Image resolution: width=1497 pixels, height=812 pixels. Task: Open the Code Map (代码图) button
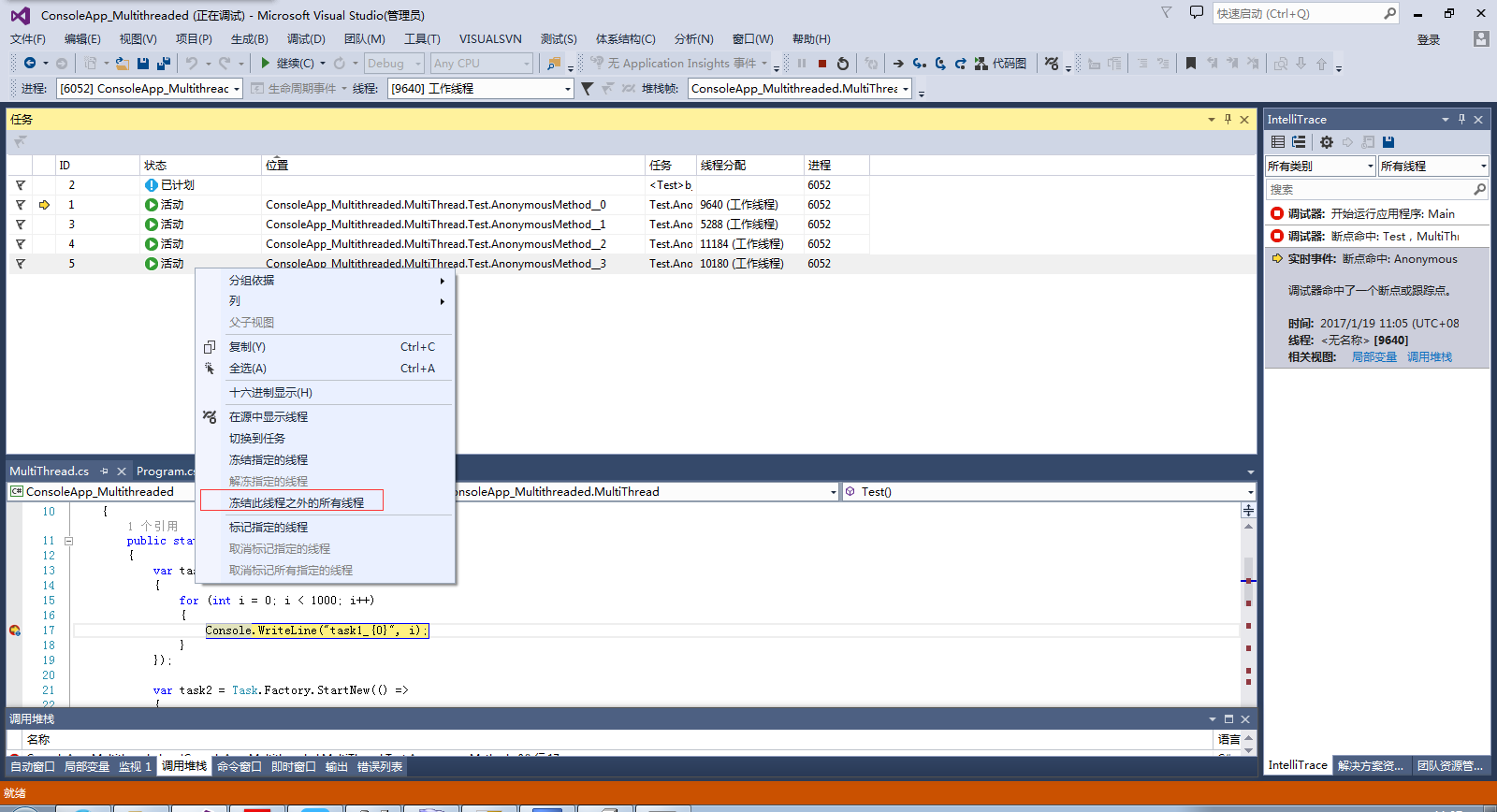click(1000, 64)
